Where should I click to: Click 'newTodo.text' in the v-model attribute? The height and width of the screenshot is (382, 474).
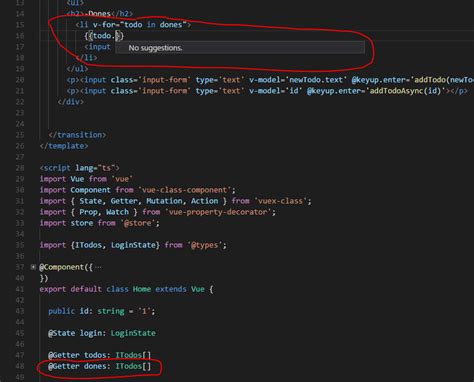pos(316,80)
